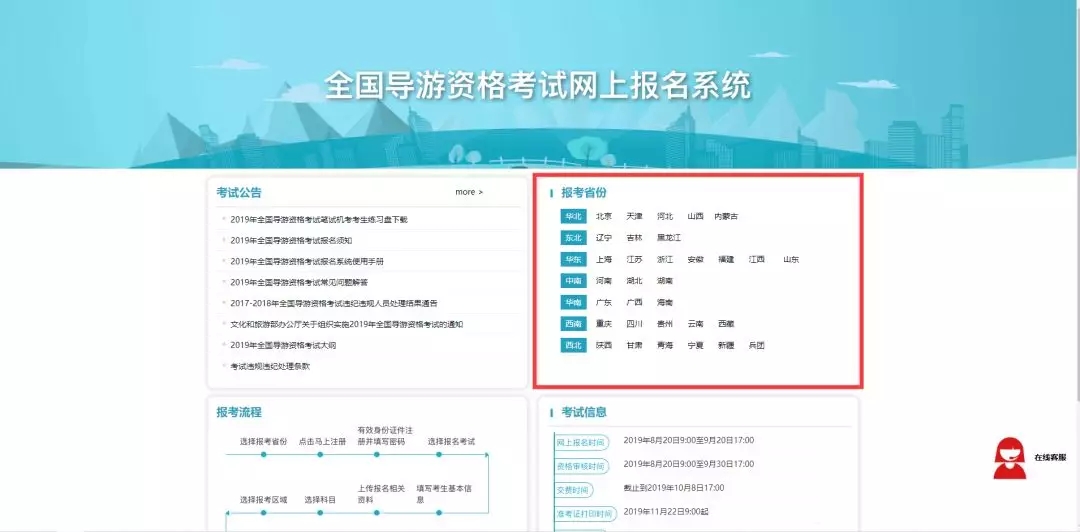
Task: Open the 2017-2018年 违纪违规人员处理结果通告 announcement
Action: (334, 303)
